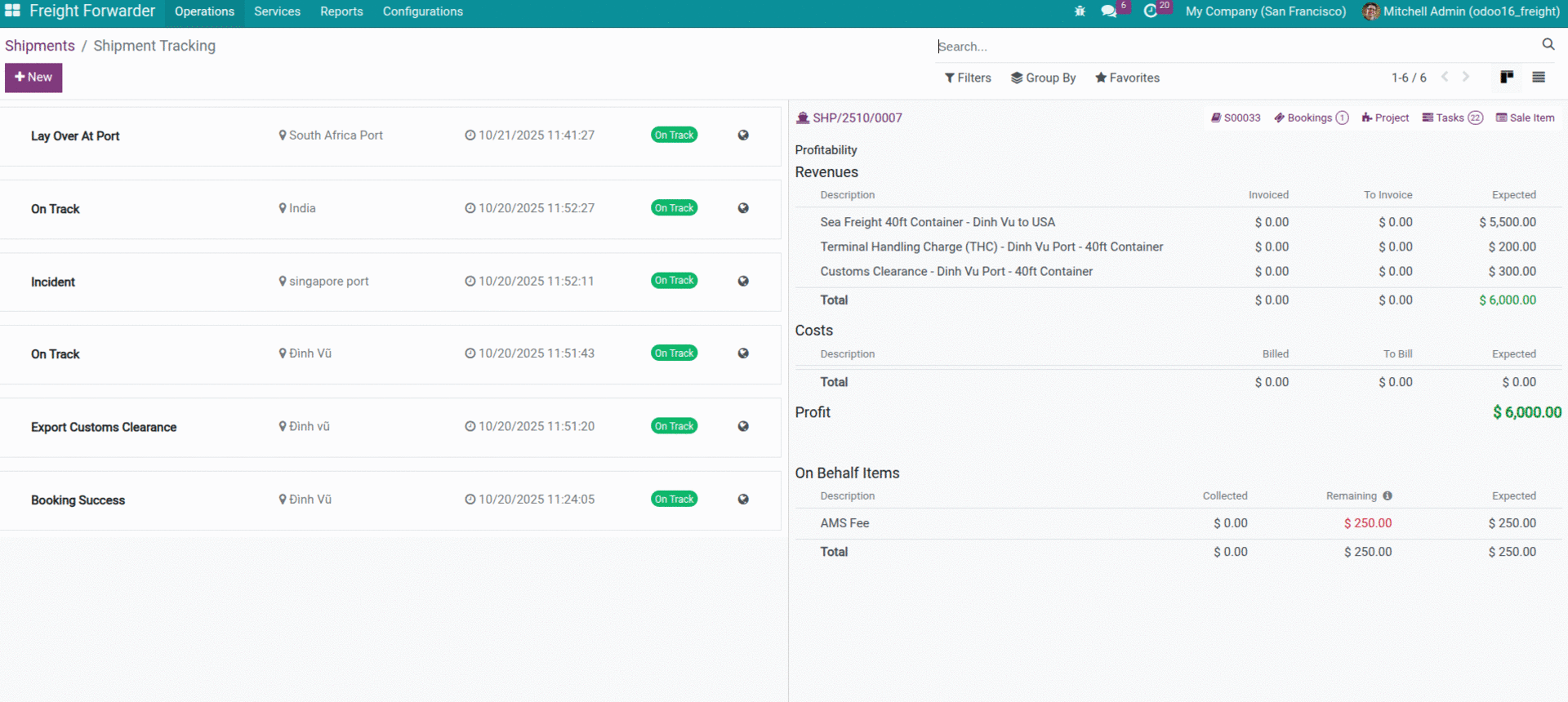Click the debug bug icon
The width and height of the screenshot is (1568, 702).
click(1080, 11)
